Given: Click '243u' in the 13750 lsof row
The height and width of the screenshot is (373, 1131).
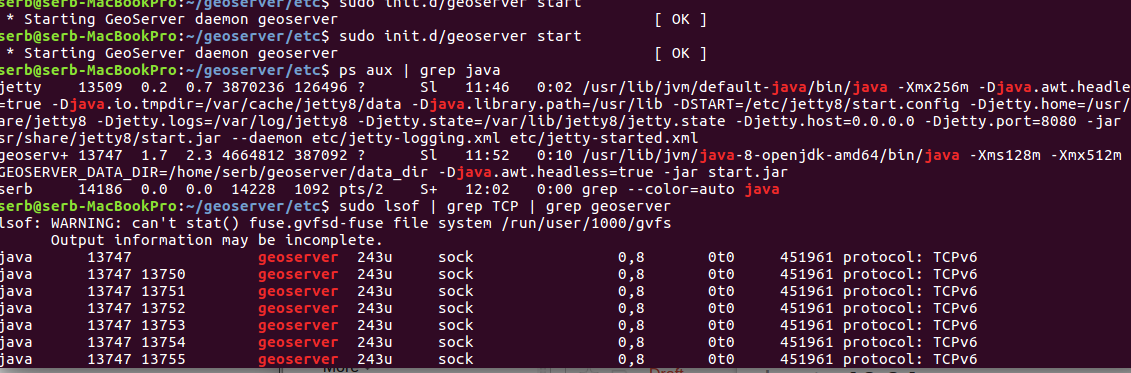Looking at the screenshot, I should pyautogui.click(x=374, y=274).
